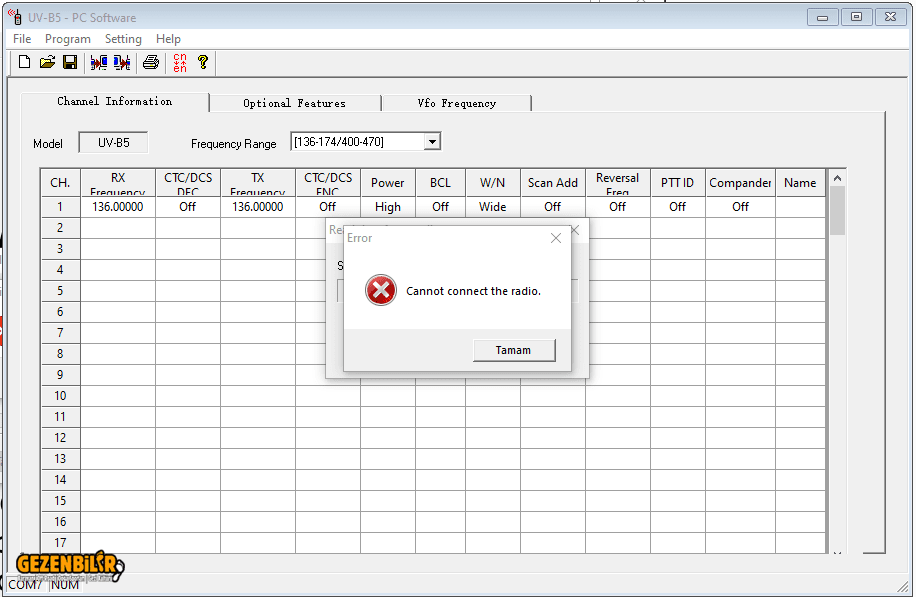Select the Channel Information tab
Image resolution: width=916 pixels, height=597 pixels.
(114, 102)
